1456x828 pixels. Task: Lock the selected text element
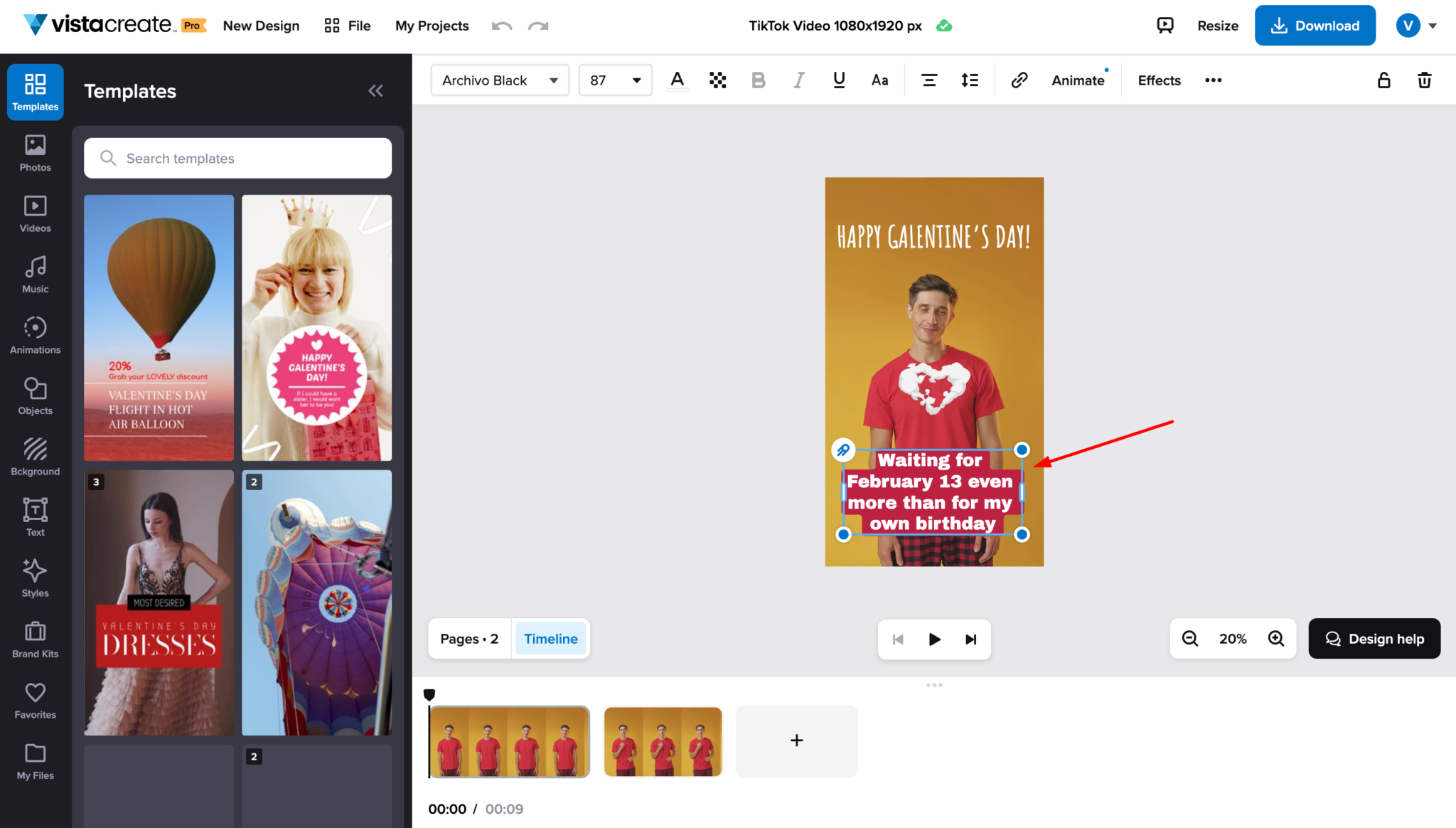1383,80
